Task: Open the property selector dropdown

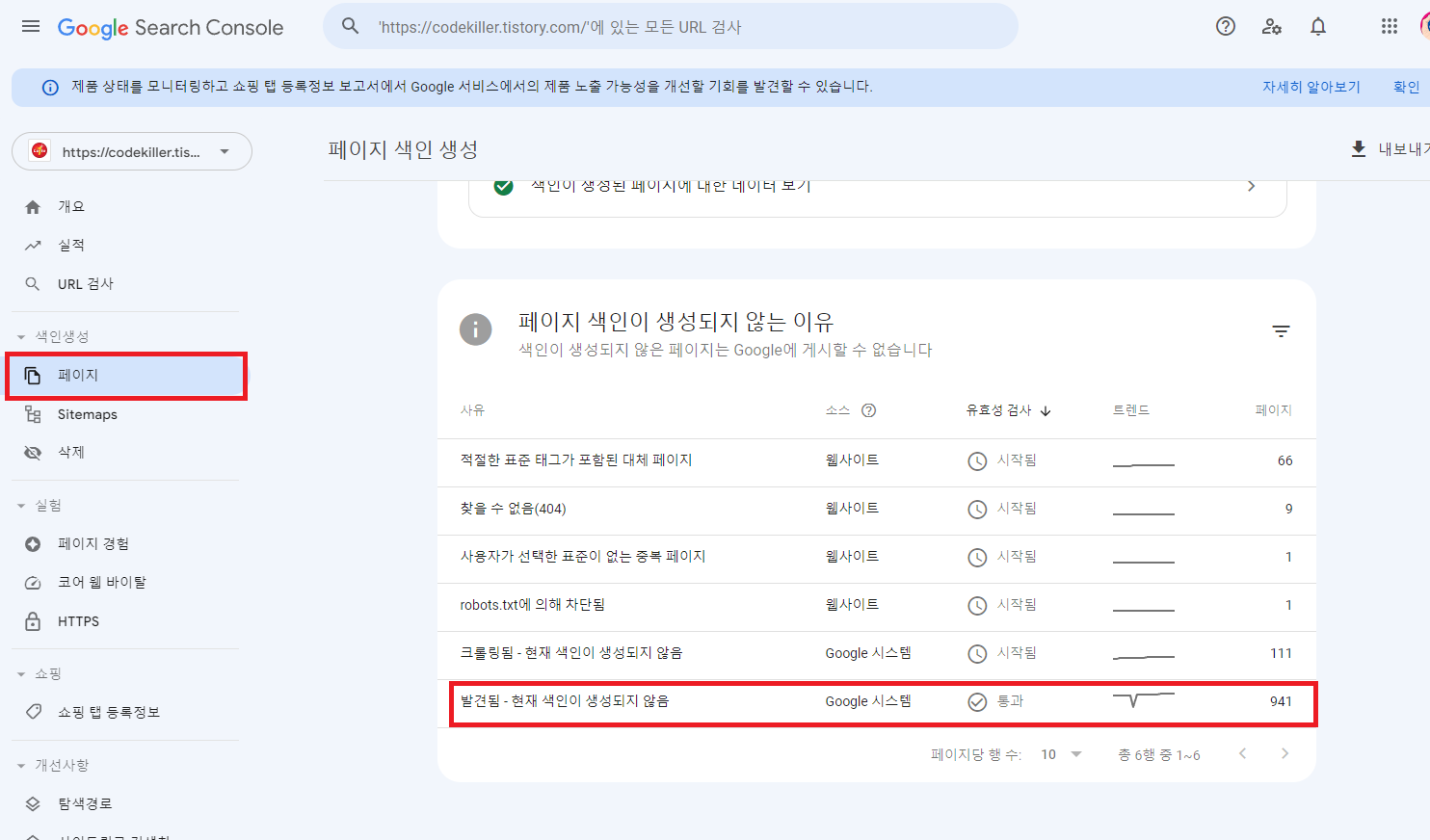Action: [x=131, y=151]
